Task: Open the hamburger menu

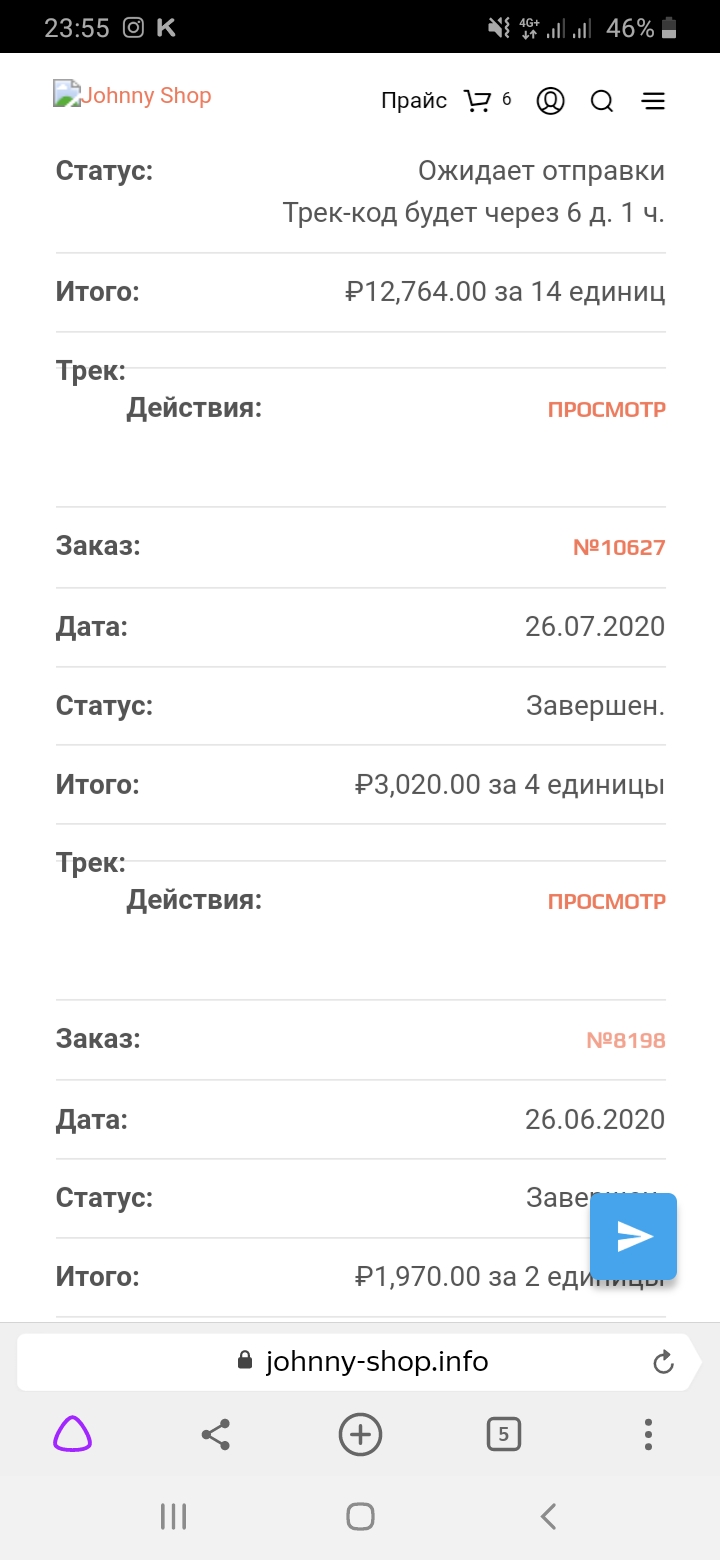Action: (653, 101)
